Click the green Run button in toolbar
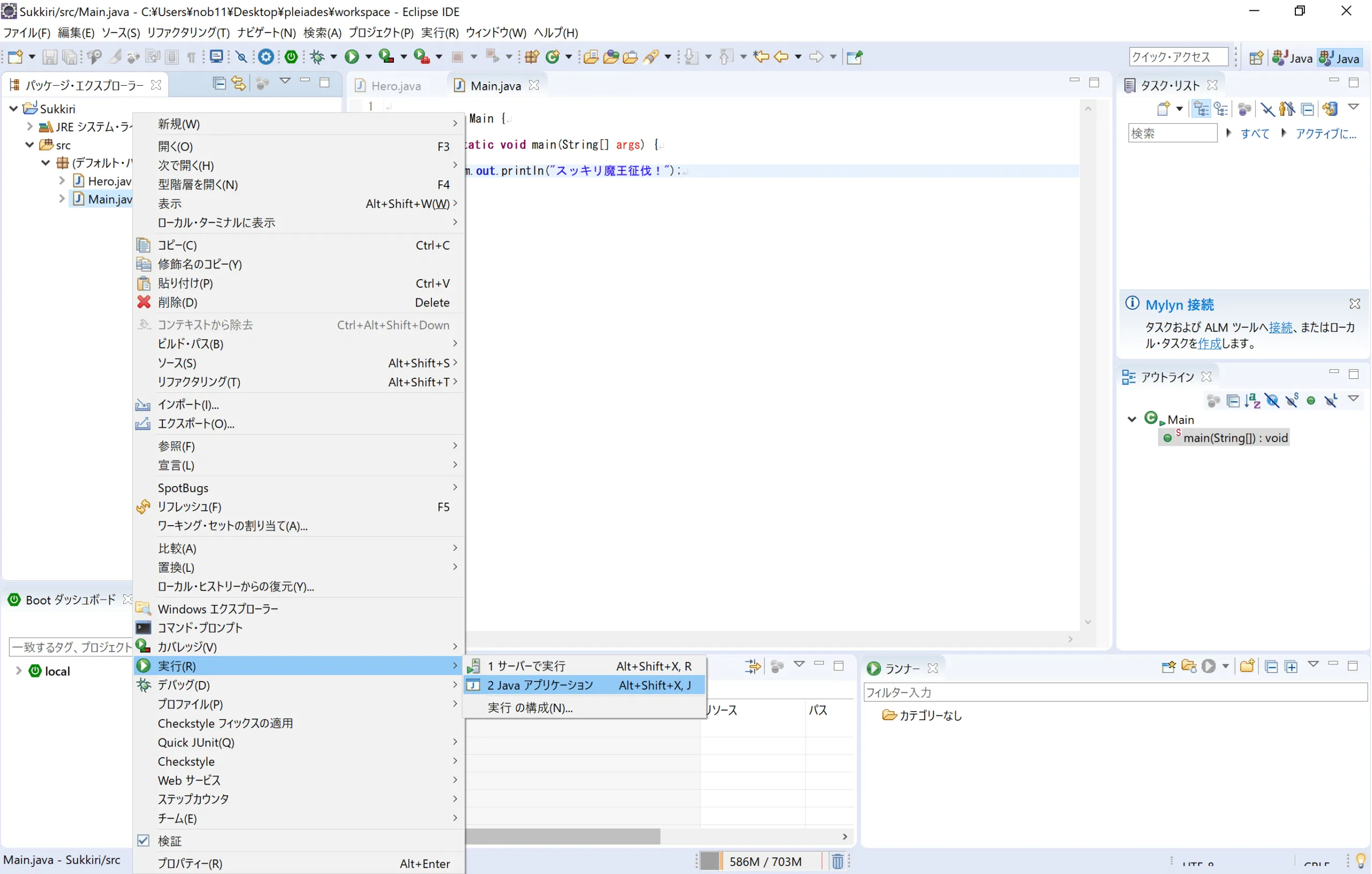 coord(352,57)
